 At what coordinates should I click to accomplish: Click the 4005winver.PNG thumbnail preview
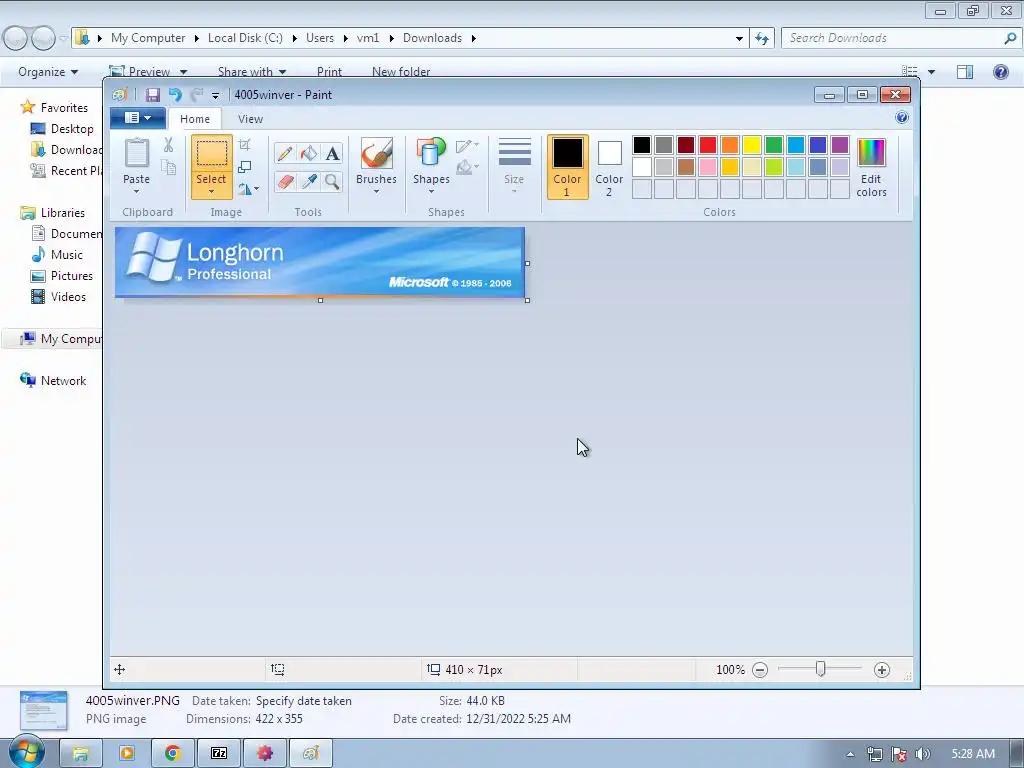click(x=44, y=710)
